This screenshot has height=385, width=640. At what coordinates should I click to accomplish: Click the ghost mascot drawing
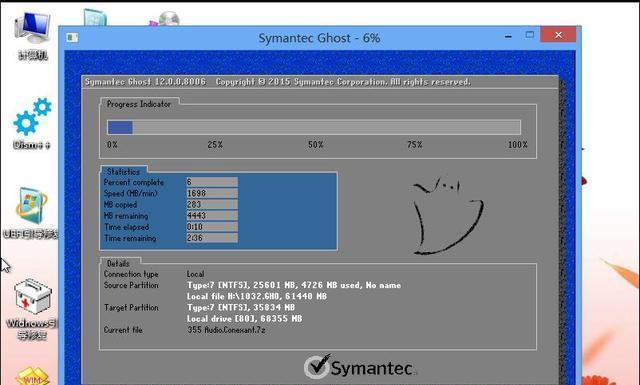pyautogui.click(x=448, y=216)
